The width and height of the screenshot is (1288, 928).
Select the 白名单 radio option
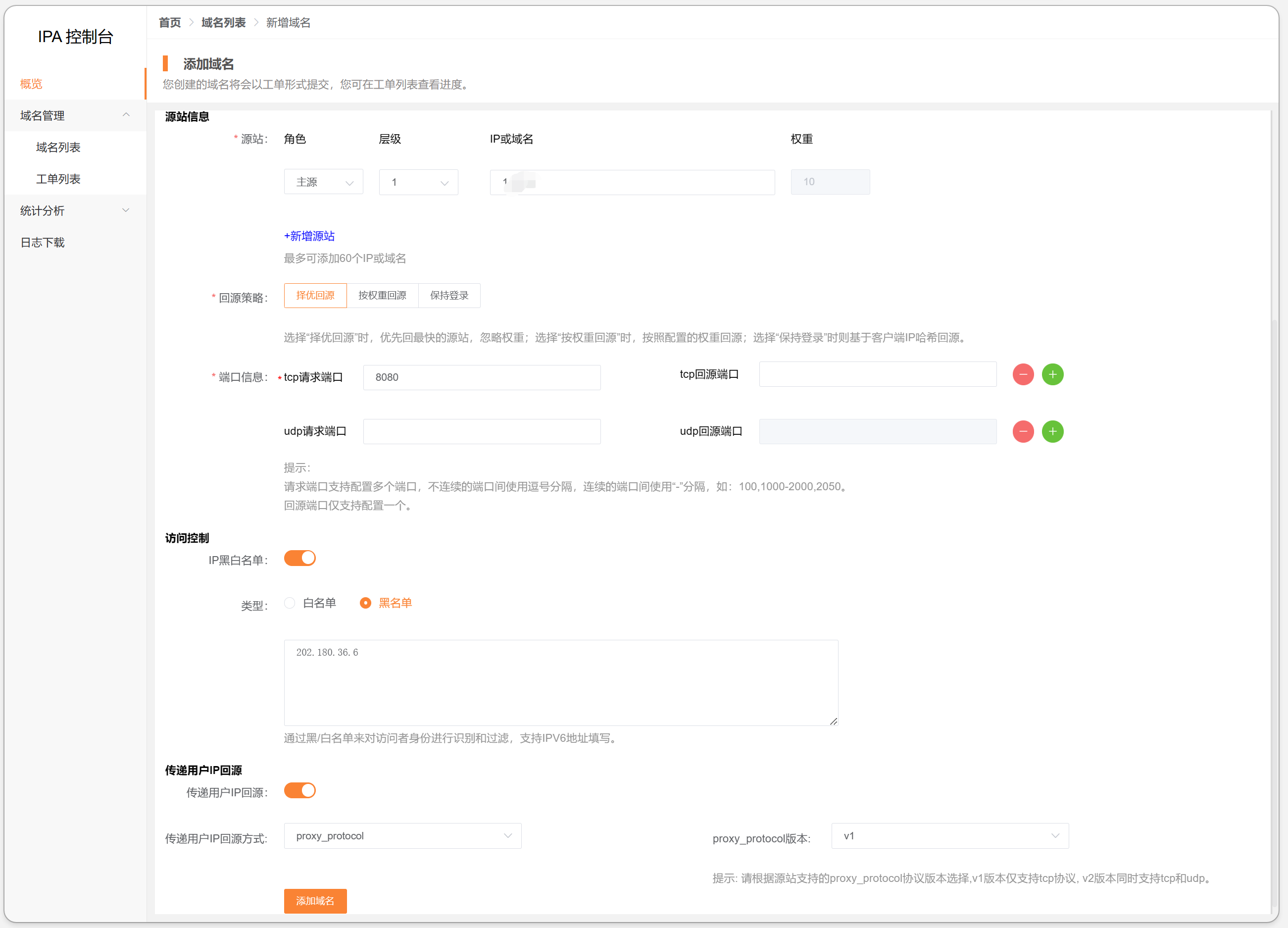tap(290, 603)
